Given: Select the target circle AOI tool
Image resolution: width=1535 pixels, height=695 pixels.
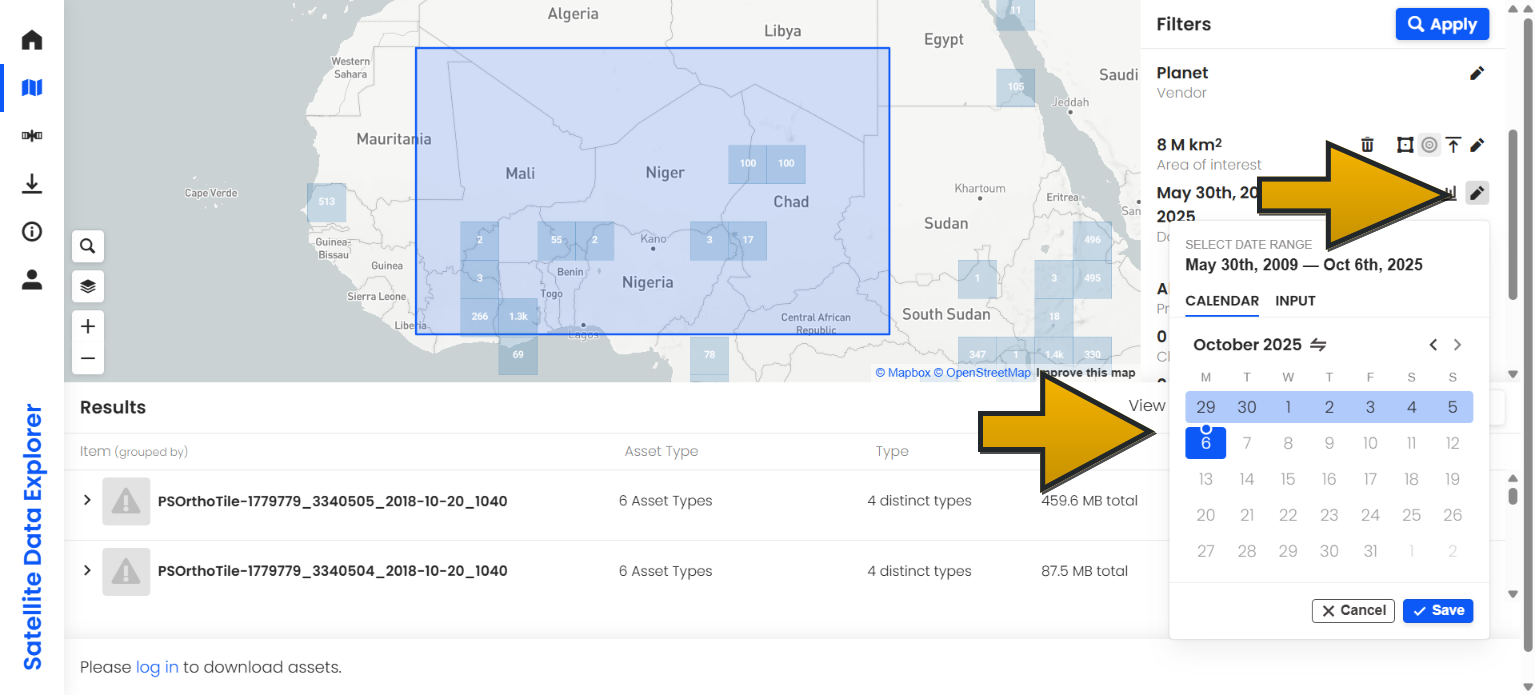Looking at the screenshot, I should click(x=1429, y=144).
